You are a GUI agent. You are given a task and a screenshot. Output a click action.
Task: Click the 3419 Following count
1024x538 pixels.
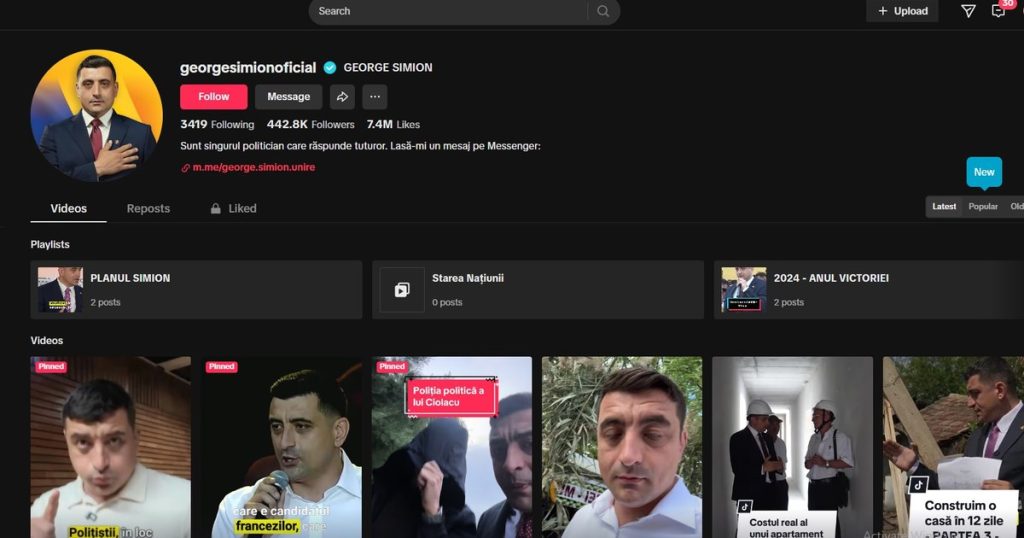point(217,125)
